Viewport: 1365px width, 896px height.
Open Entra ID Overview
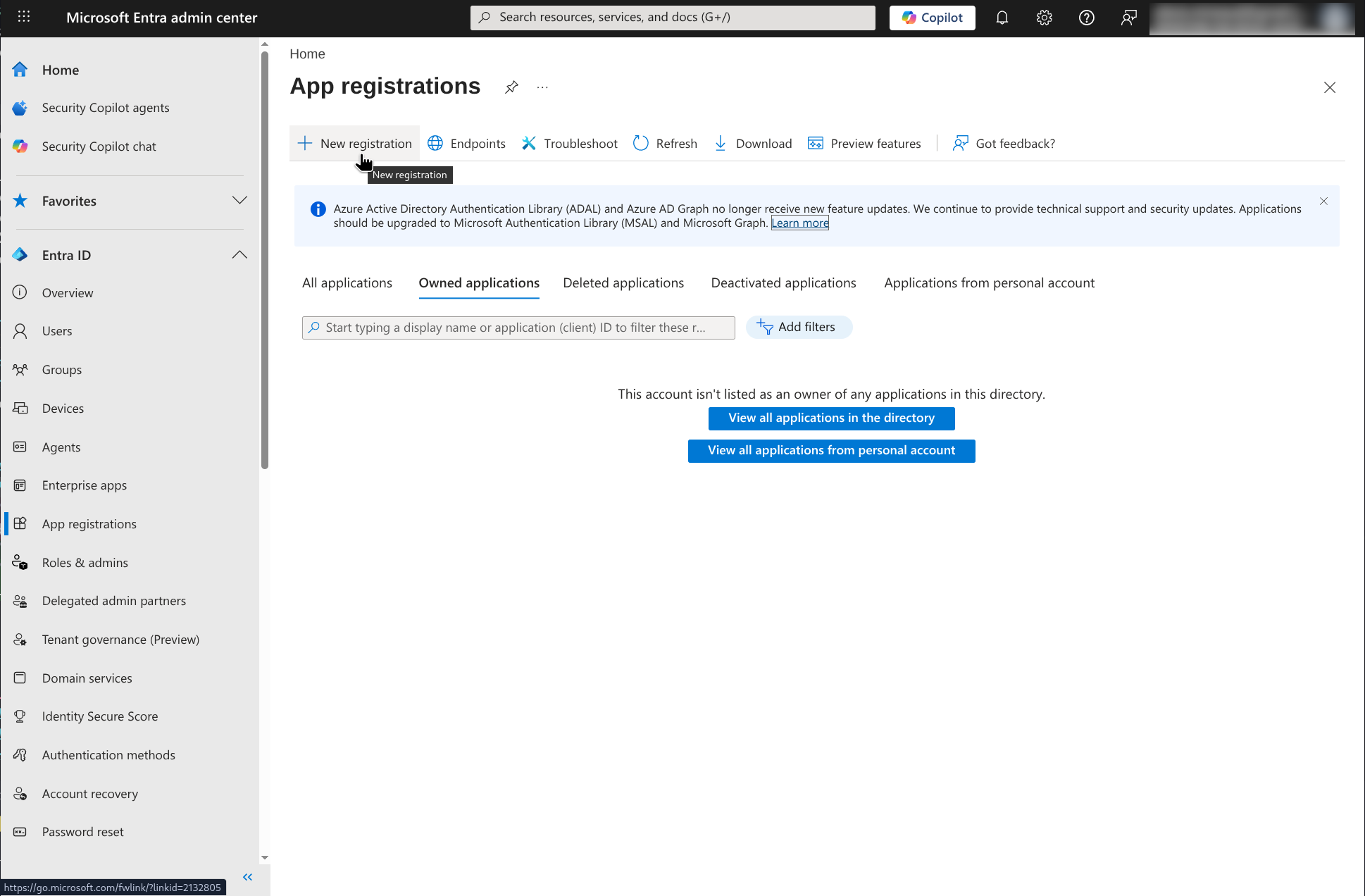click(68, 293)
